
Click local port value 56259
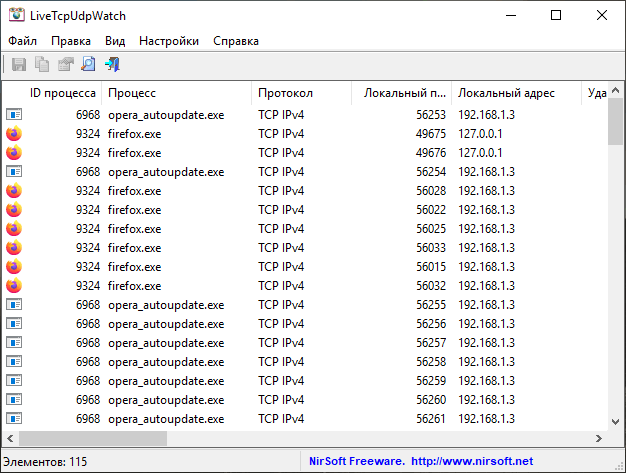tap(431, 380)
